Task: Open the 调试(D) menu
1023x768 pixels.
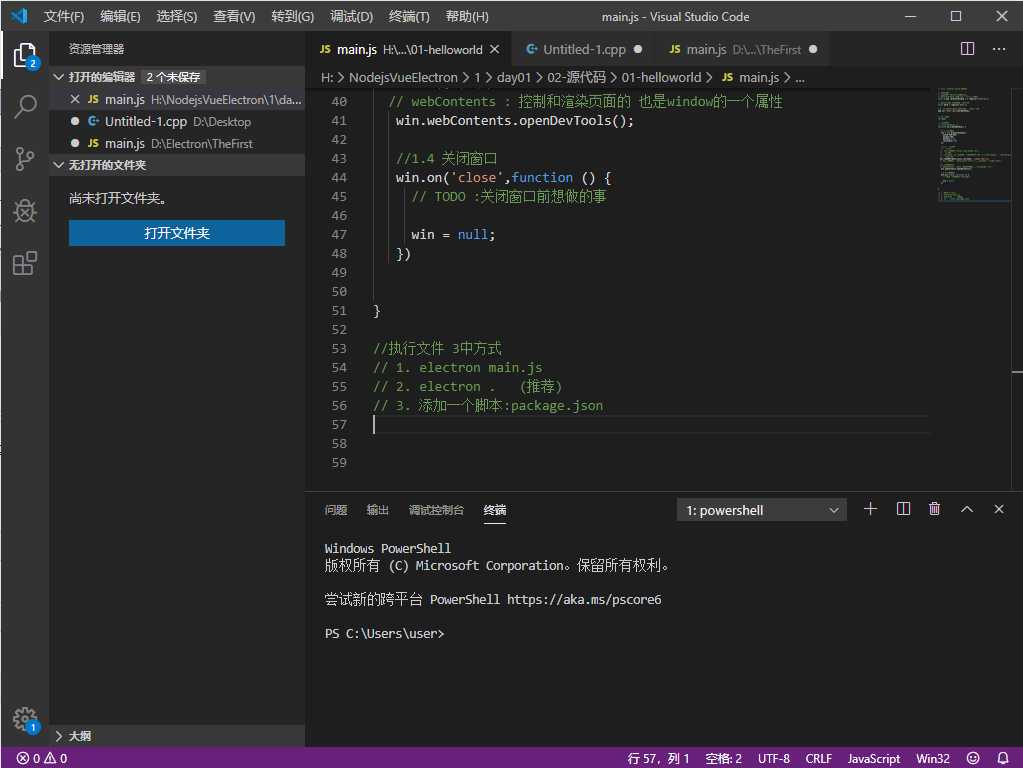Action: (x=351, y=16)
